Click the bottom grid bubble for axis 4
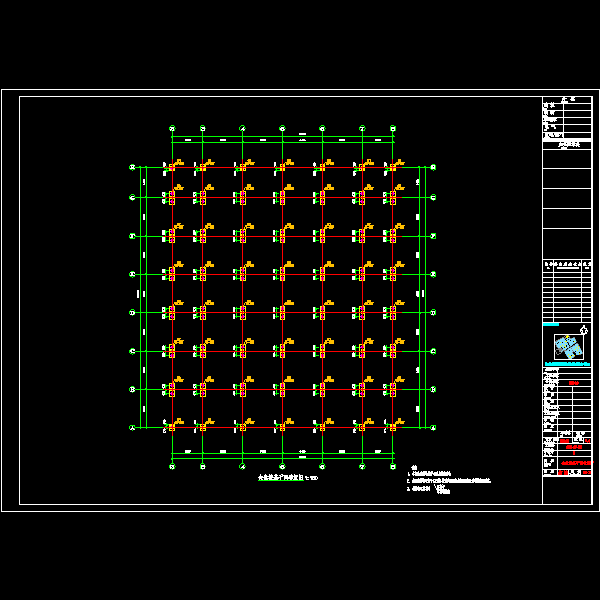The height and width of the screenshot is (600, 600). (242, 466)
